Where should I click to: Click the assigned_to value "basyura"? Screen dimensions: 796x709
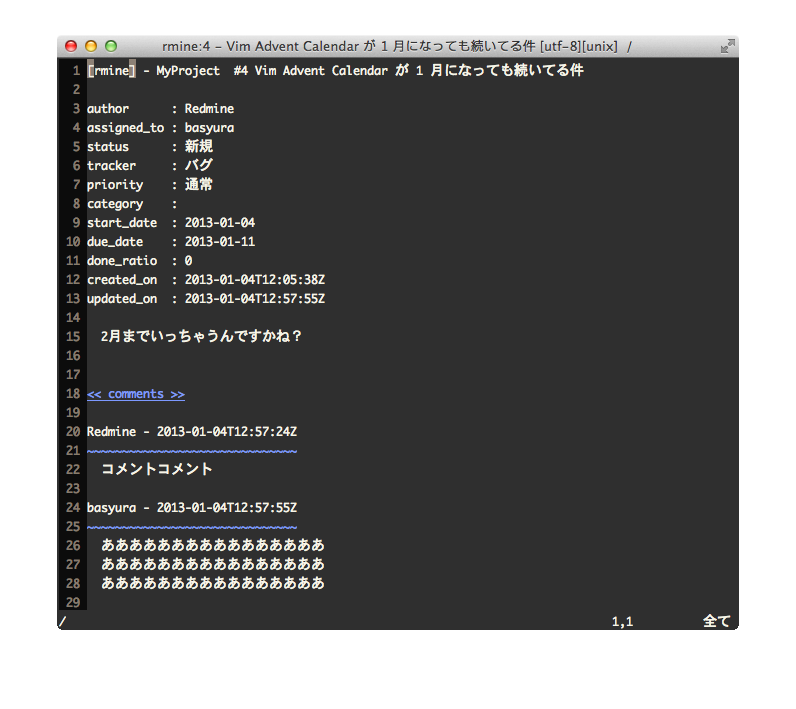tap(209, 128)
